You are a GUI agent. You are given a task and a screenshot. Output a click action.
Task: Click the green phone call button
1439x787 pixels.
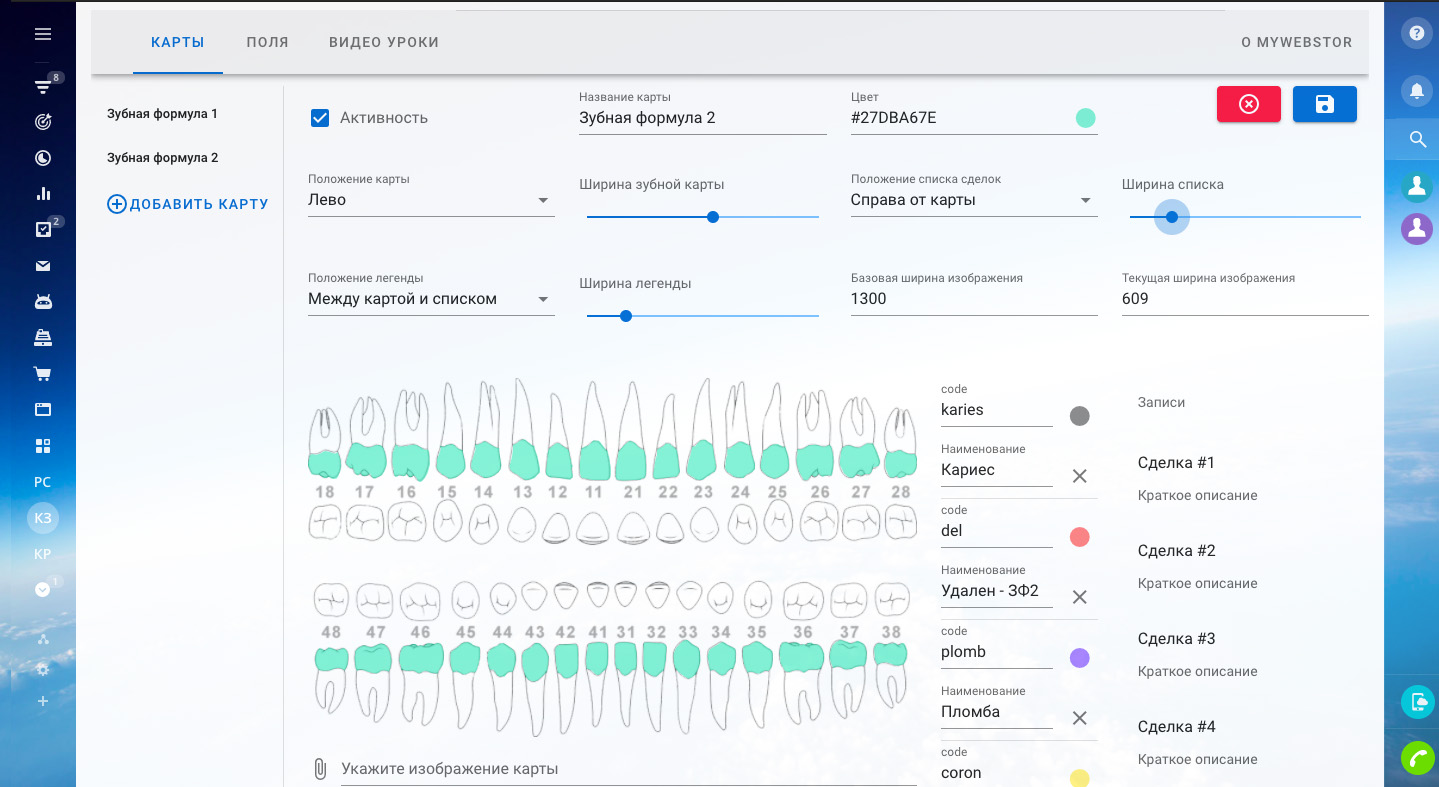(1416, 759)
